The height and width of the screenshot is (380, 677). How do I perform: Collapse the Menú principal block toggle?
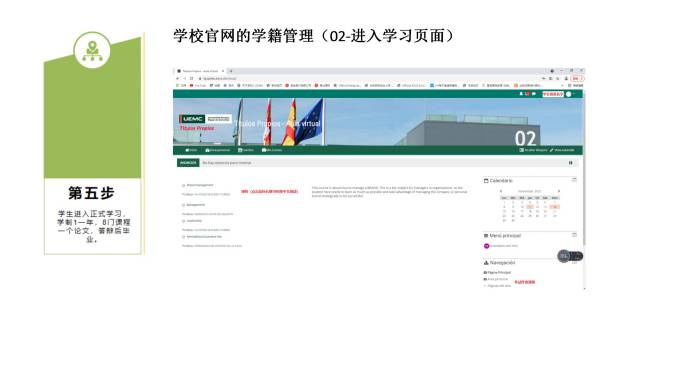574,235
